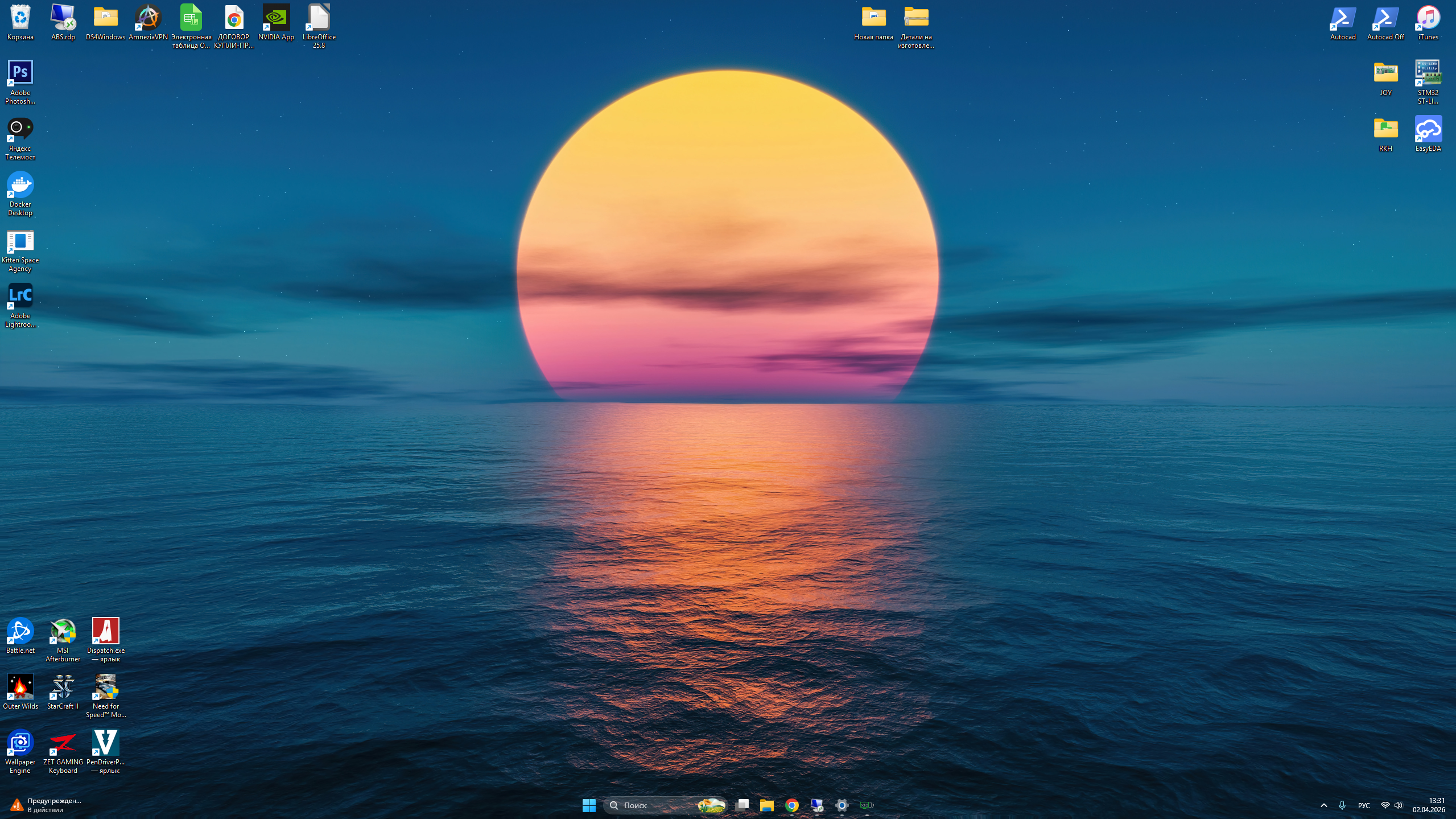Expand the hidden system tray icons chevron
This screenshot has width=1456, height=819.
1323,805
